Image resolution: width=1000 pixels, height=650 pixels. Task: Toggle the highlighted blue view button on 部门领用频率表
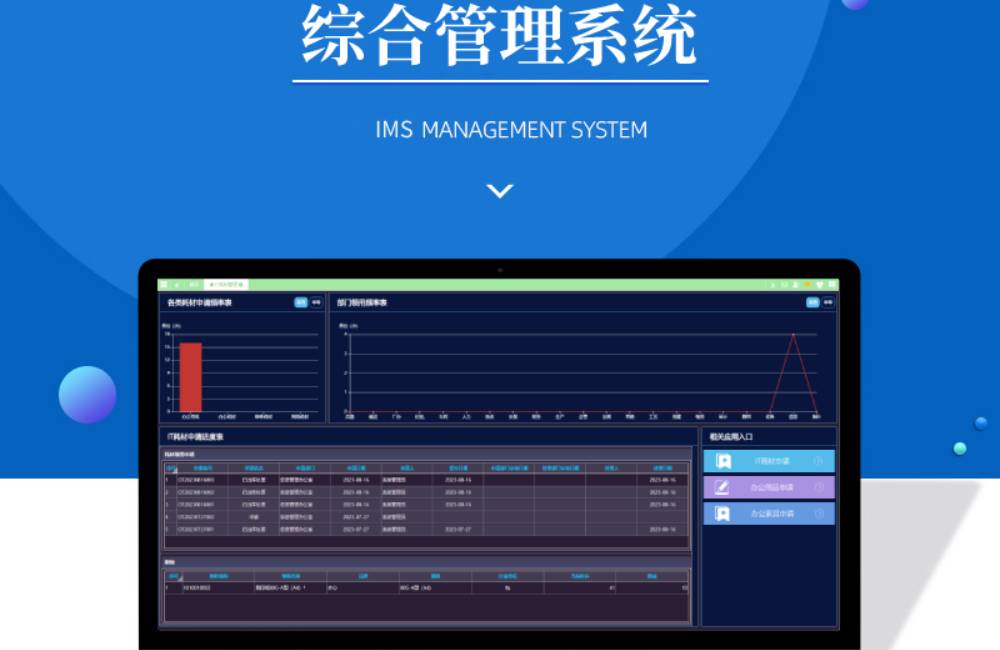point(813,301)
